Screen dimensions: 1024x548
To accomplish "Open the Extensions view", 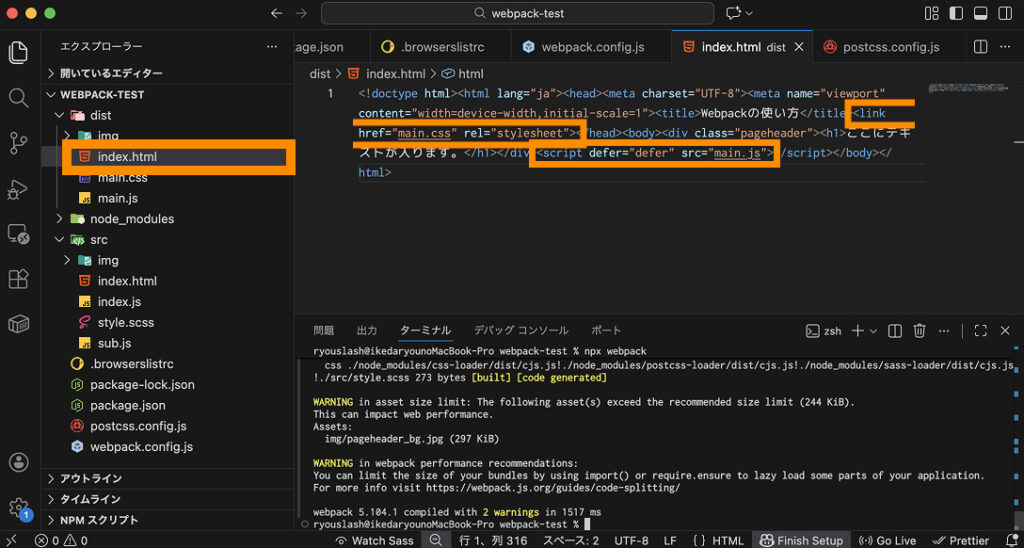I will click(x=18, y=278).
